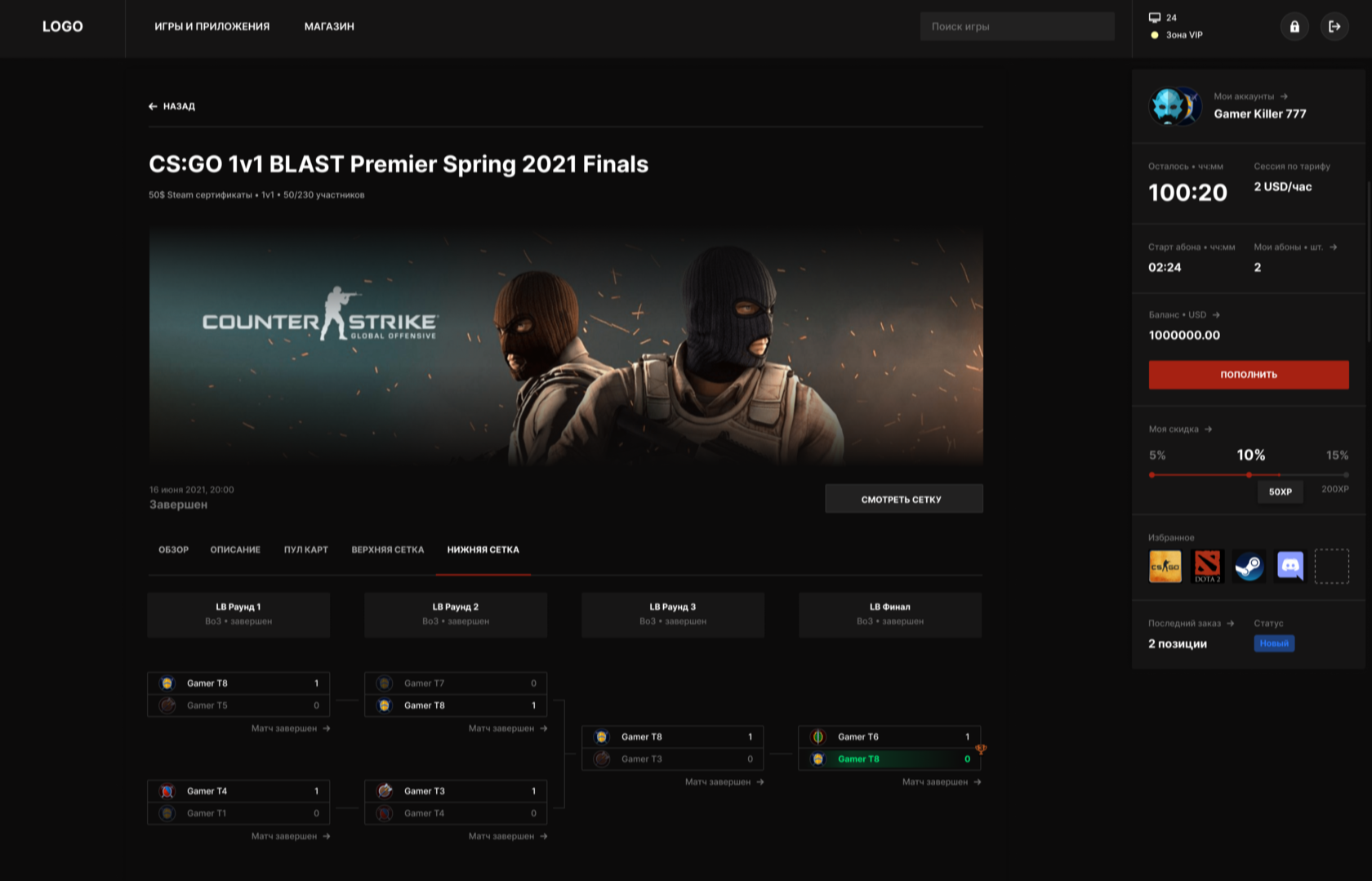Viewport: 1372px width, 881px height.
Task: Open Матч завершен link under Gamer T8 vs T3
Action: [x=724, y=782]
